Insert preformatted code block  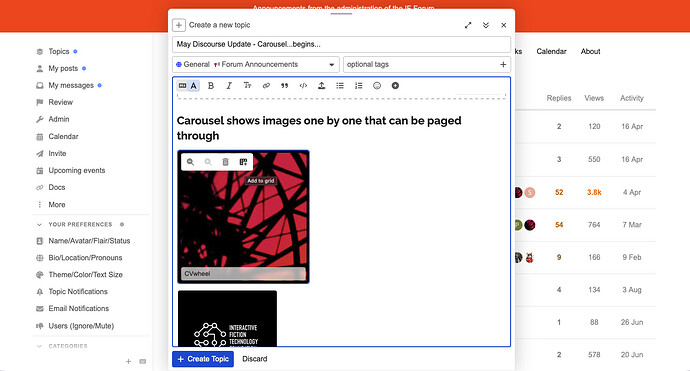pyautogui.click(x=303, y=86)
